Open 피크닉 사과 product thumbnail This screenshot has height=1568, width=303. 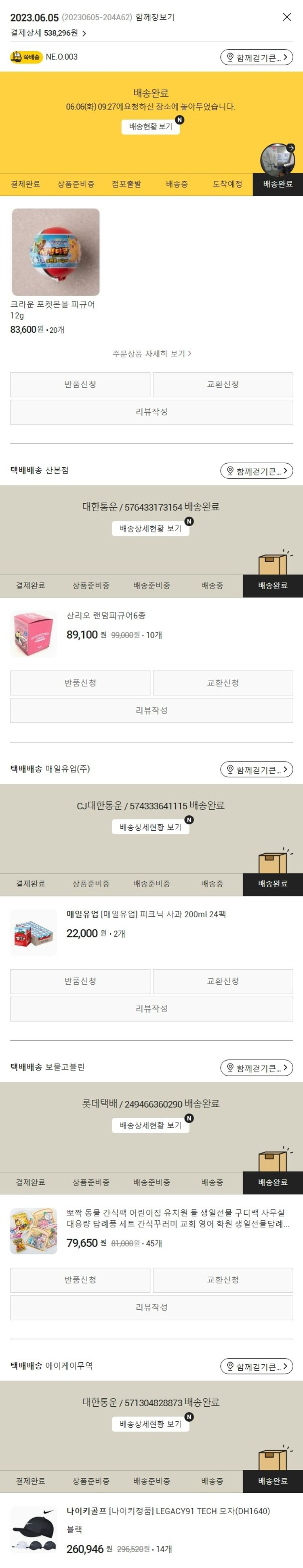point(34,933)
